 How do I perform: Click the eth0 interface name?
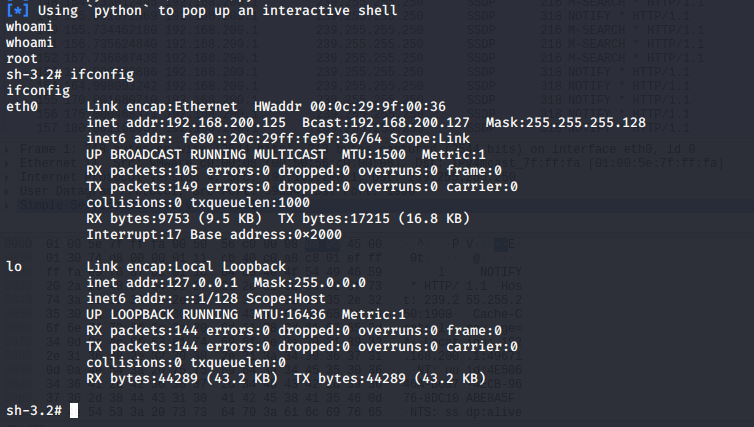pos(22,107)
